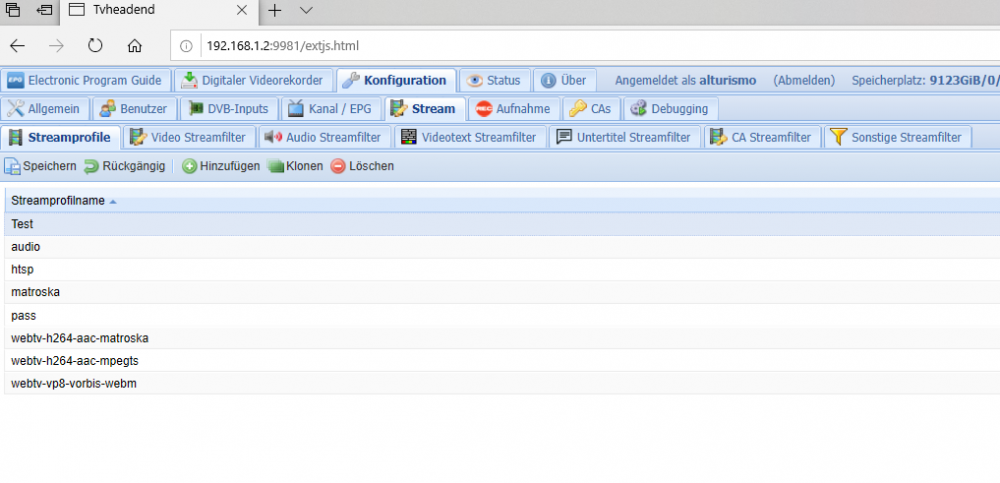Select the audio stream profile row
Screen dimensions: 1000x483
click(x=502, y=246)
